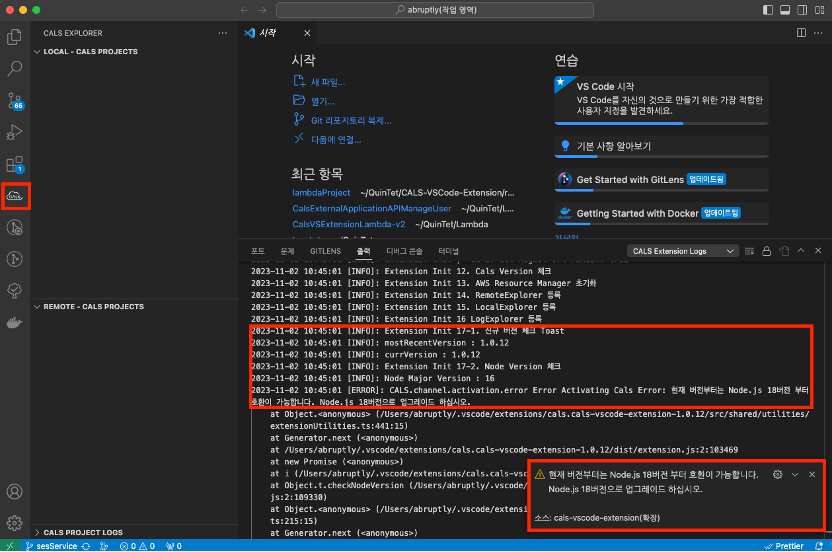832x552 pixels.
Task: Open Get Started with GitLens walkthrough
Action: 661,180
